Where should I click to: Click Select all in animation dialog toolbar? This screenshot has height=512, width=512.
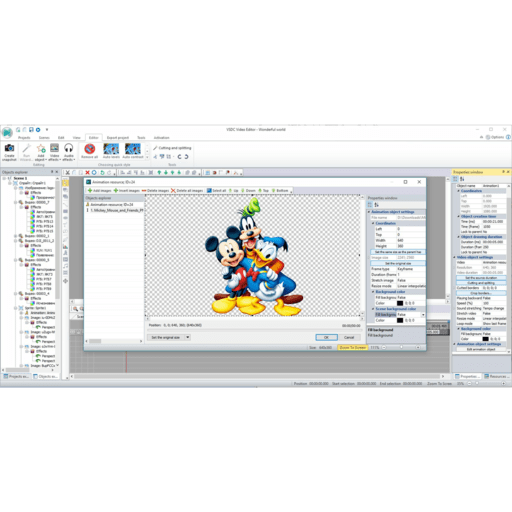(x=216, y=191)
